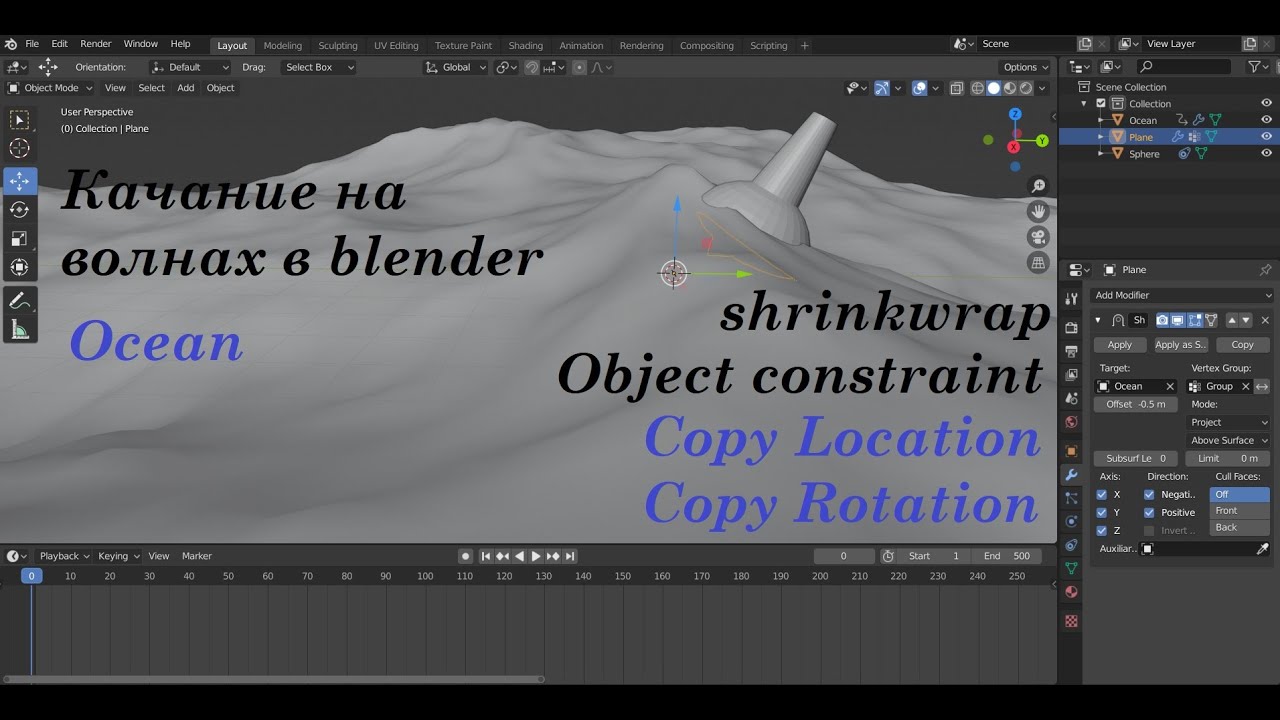1280x720 pixels.
Task: Toggle Y axis checkbox
Action: tap(1102, 512)
